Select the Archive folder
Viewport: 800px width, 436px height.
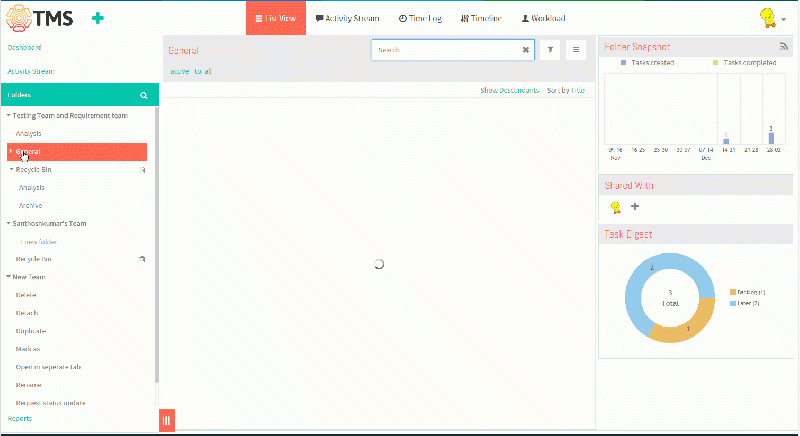30,206
